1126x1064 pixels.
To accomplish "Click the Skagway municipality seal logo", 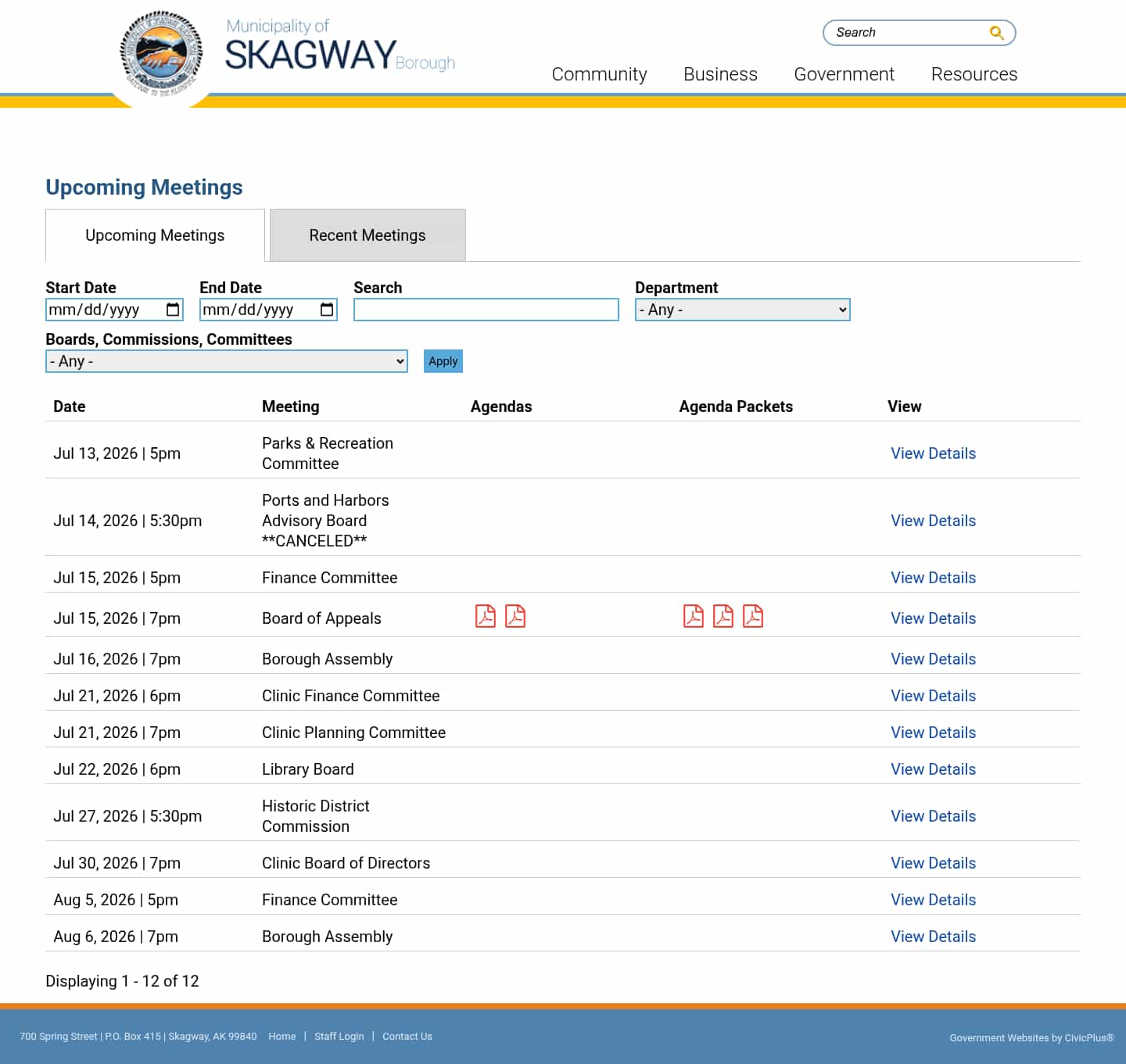I will tap(162, 53).
